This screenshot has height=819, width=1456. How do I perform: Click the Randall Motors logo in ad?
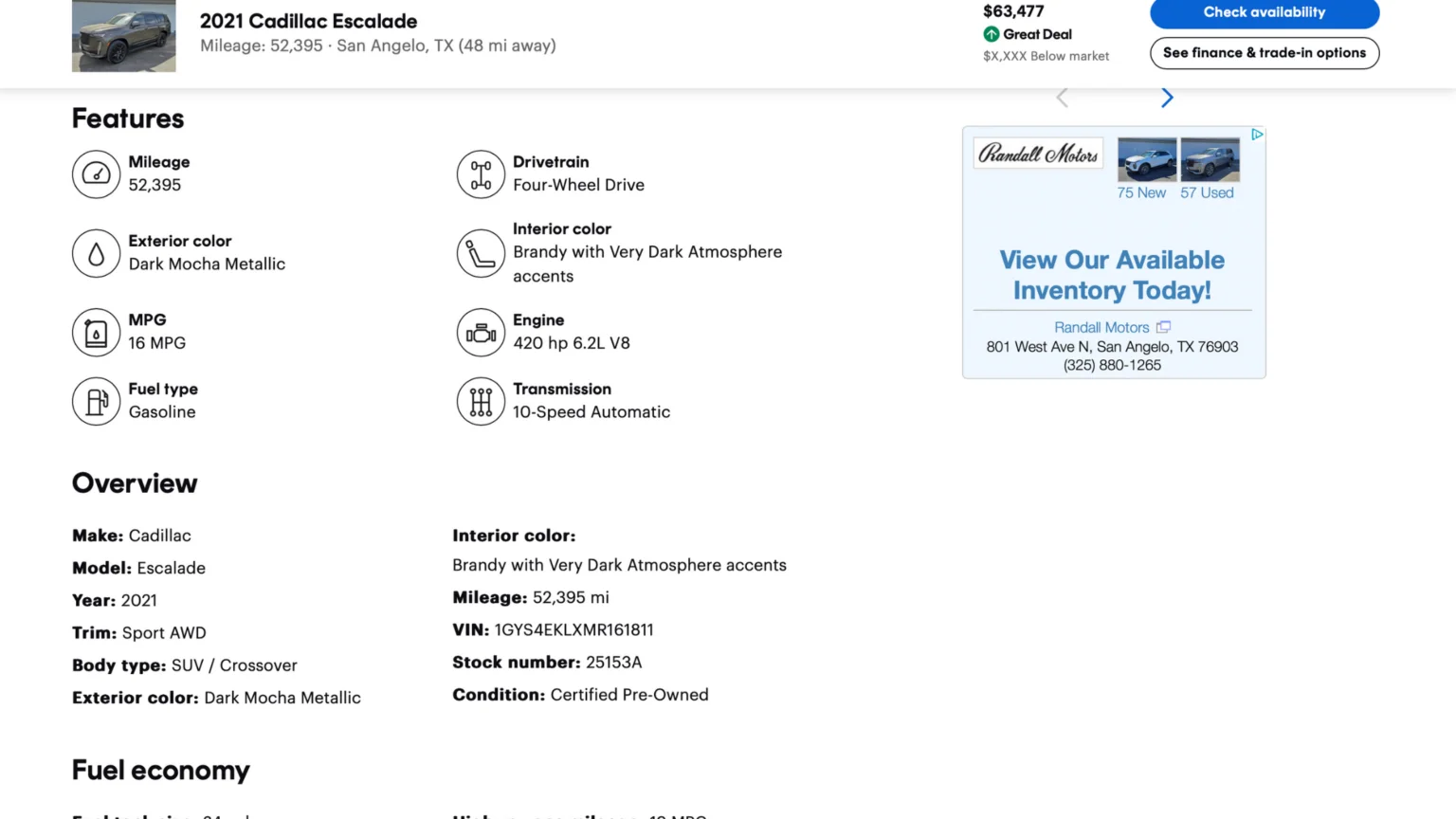click(x=1038, y=154)
